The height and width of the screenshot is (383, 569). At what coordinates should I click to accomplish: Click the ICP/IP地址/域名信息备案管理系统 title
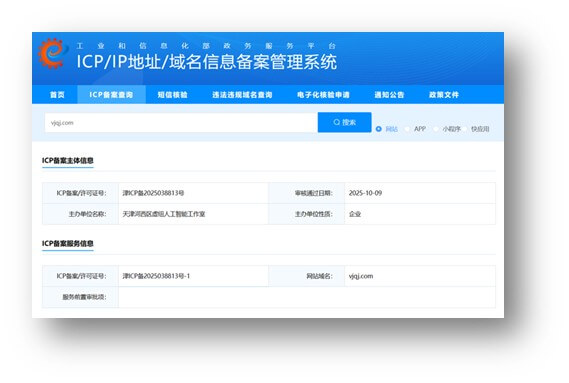[x=206, y=62]
